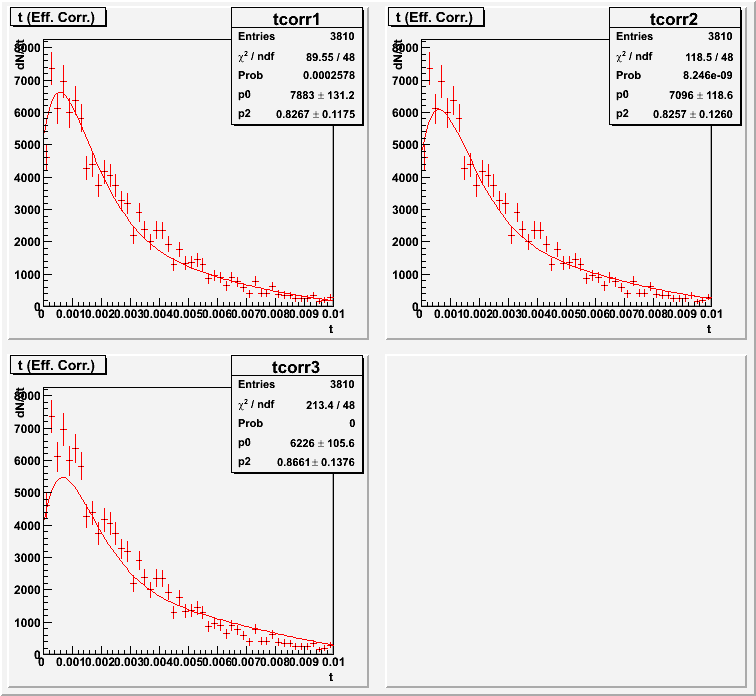Click the tcorr1 stats box title
756x696 pixels.
(x=297, y=17)
